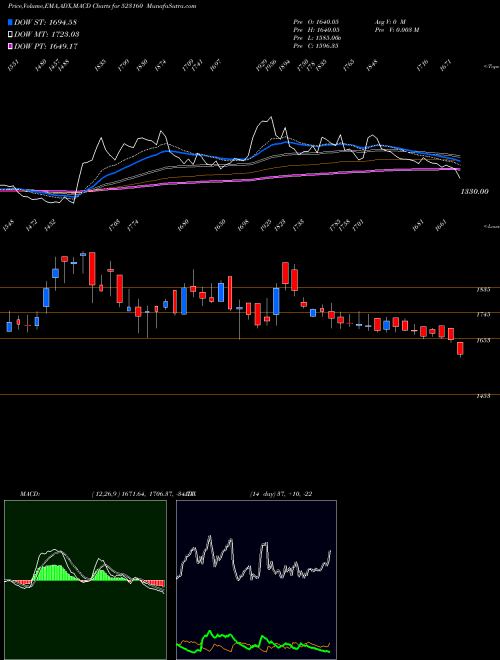500x660 pixels.
Task: Click the ADX '(14 day) 37, +10, -22' text
Action: pos(281,494)
